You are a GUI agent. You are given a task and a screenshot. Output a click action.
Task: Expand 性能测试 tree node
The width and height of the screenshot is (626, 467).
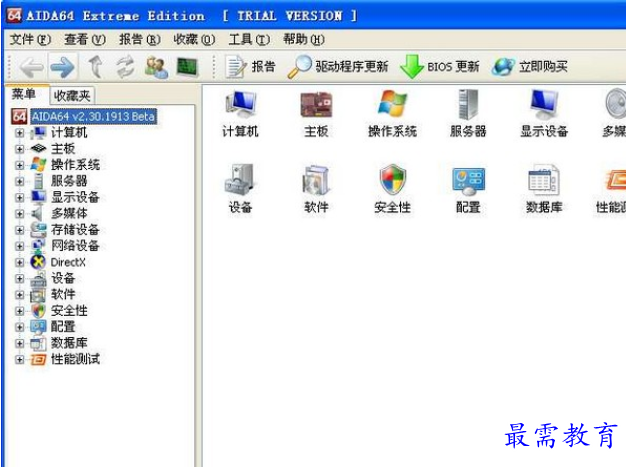click(x=19, y=359)
